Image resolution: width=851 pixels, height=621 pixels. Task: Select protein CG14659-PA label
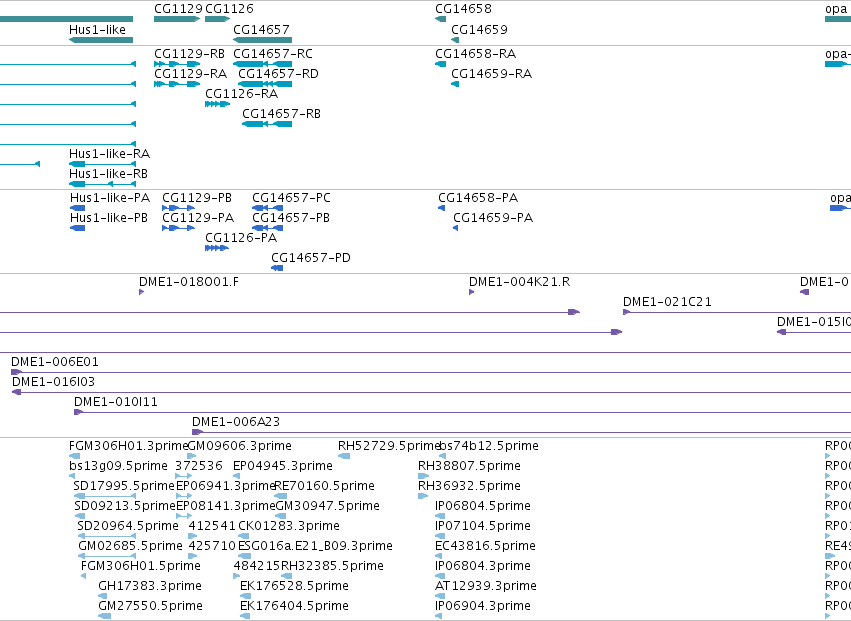click(x=493, y=218)
